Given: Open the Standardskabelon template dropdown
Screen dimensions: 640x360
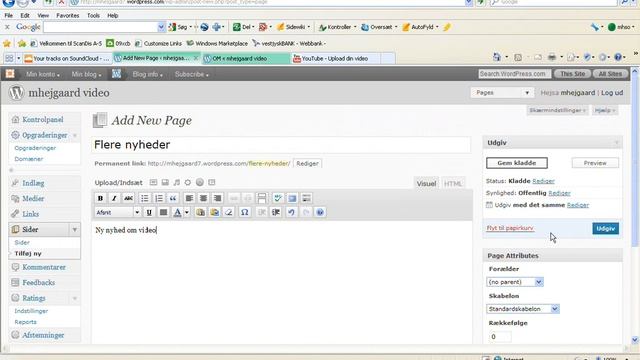Looking at the screenshot, I should point(522,309).
